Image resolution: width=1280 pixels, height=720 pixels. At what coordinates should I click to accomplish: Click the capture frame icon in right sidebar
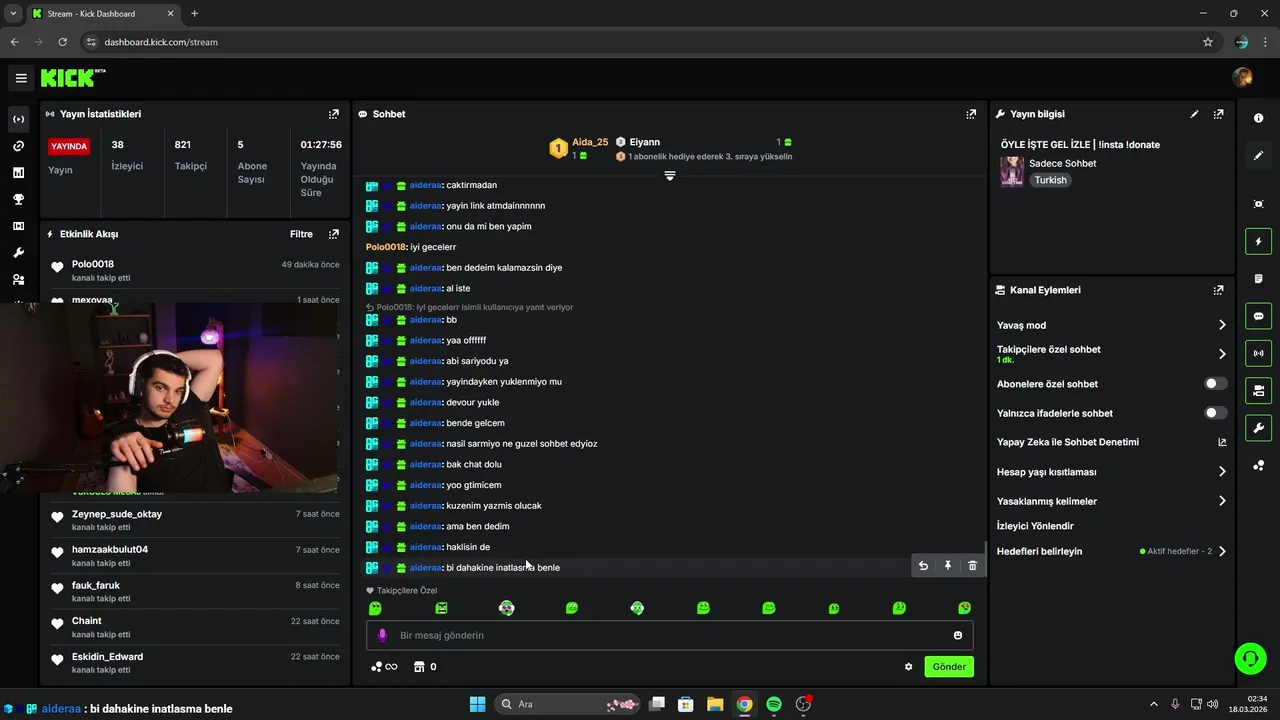tap(1258, 204)
